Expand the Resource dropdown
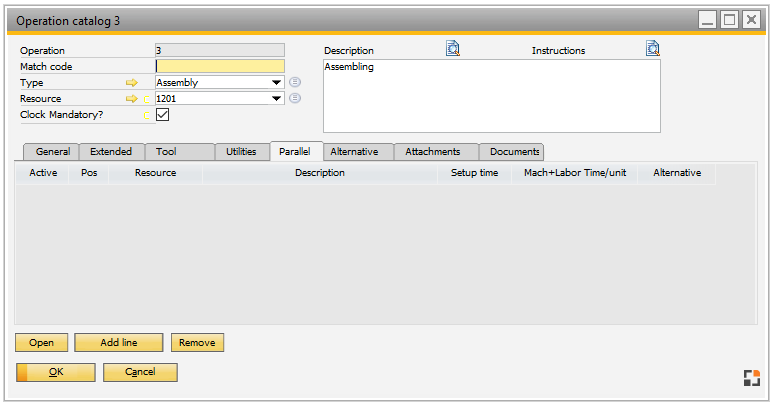This screenshot has width=772, height=405. click(276, 99)
